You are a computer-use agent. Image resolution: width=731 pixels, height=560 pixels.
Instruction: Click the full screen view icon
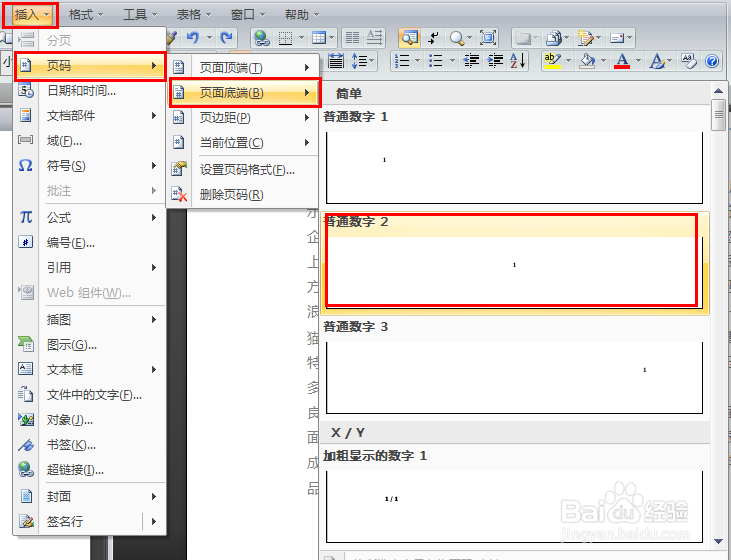pyautogui.click(x=488, y=38)
